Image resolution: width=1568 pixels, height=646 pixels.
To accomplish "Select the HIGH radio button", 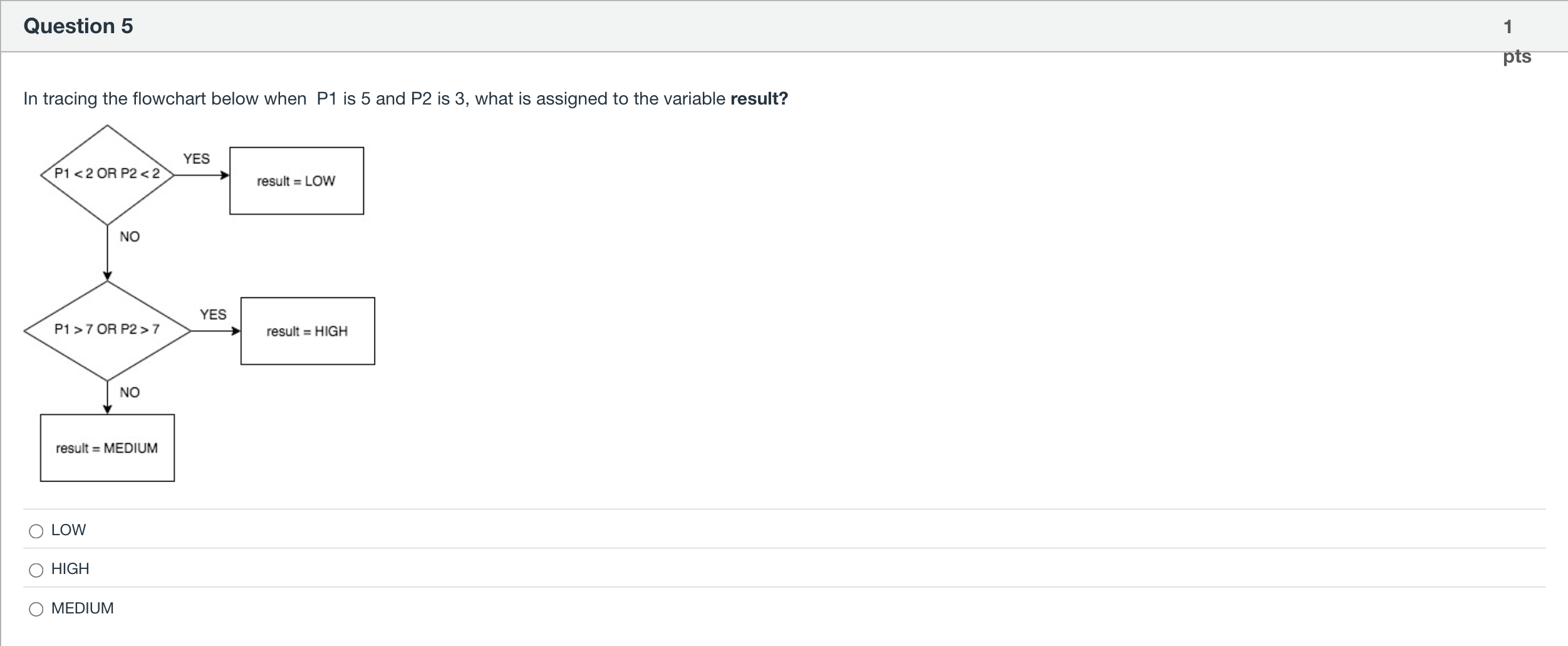I will tap(36, 570).
